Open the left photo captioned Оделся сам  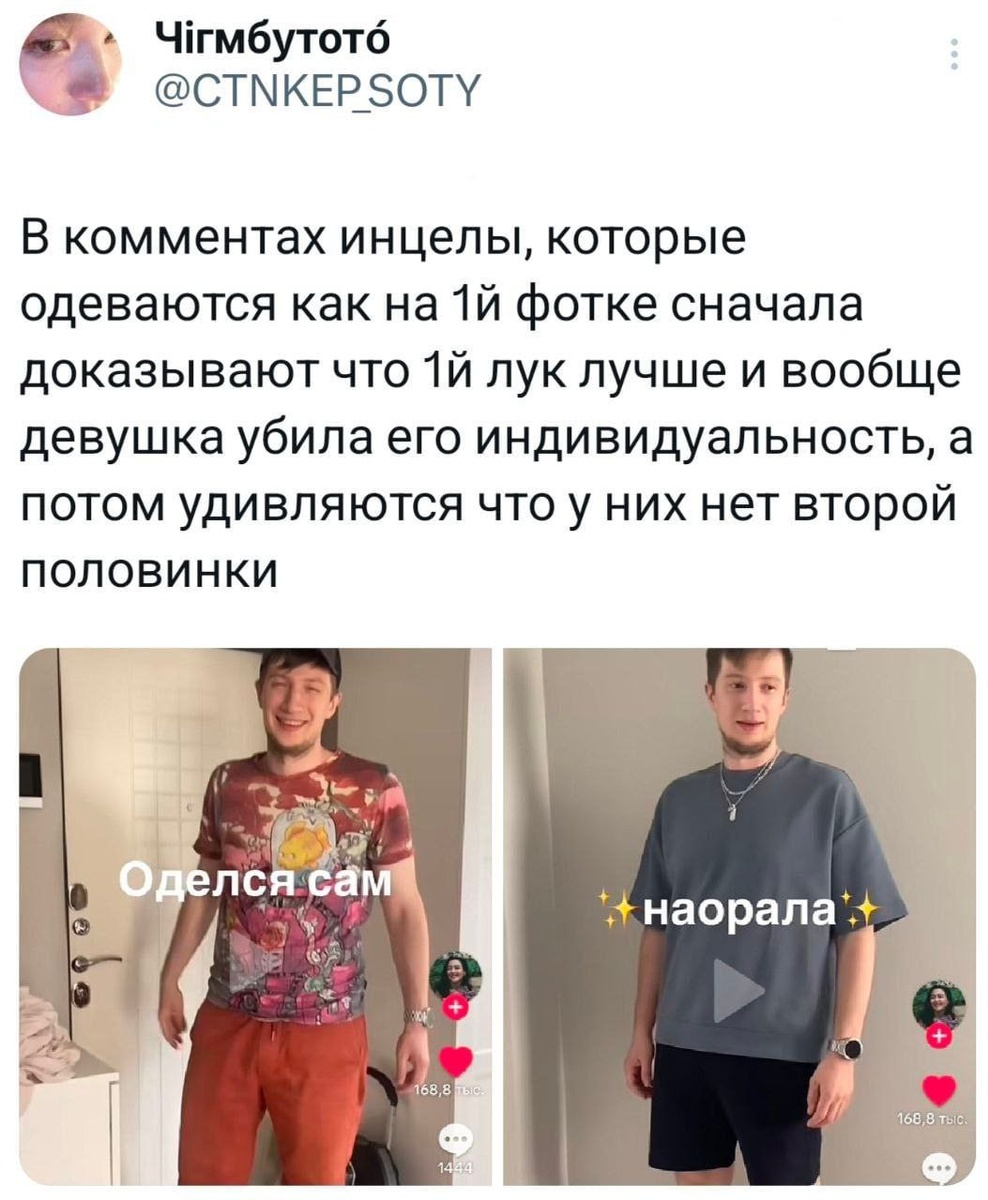pyautogui.click(x=255, y=916)
